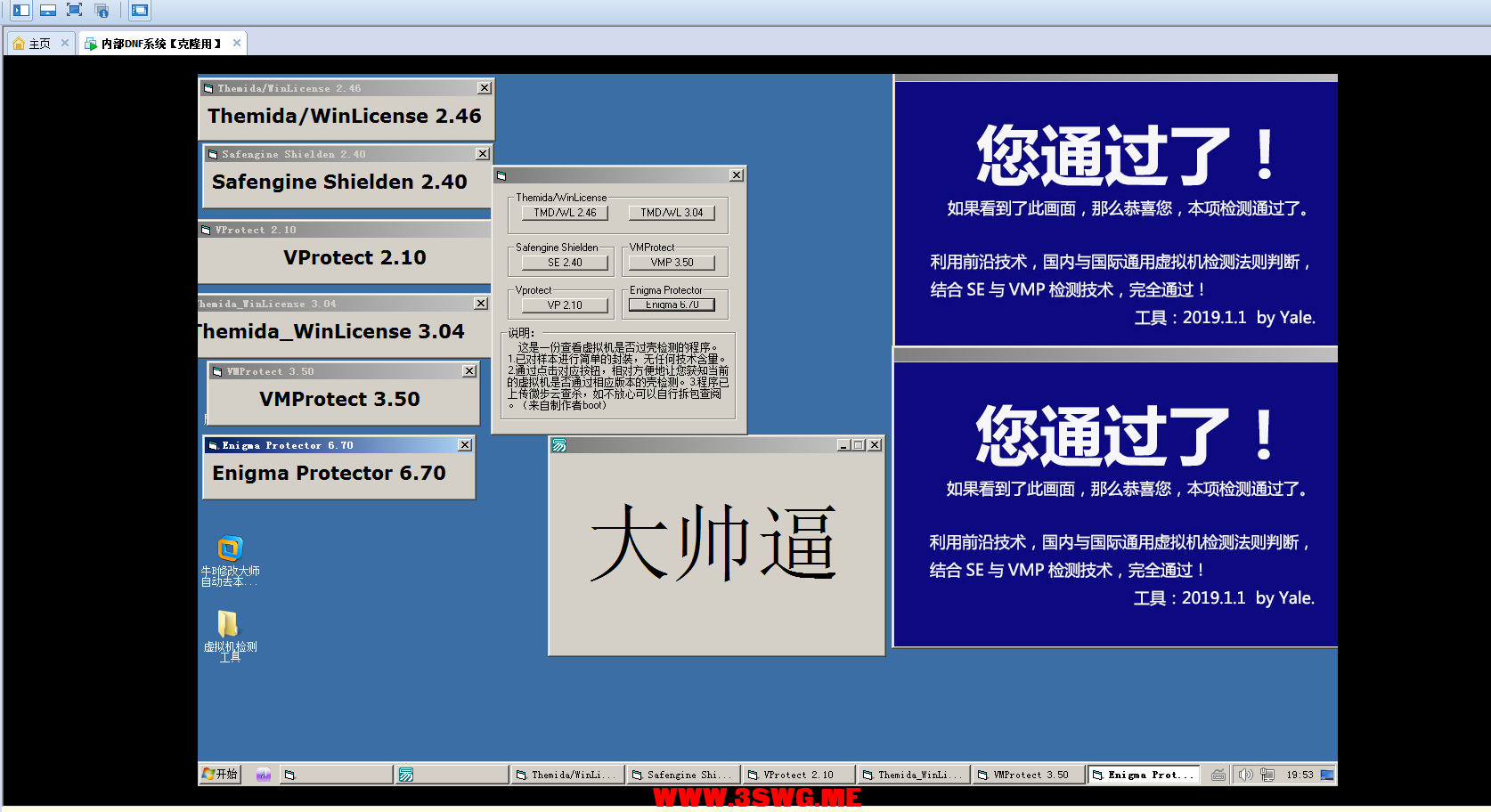Click the 19:53 clock in system tray
Image resolution: width=1491 pixels, height=812 pixels.
click(x=1300, y=775)
